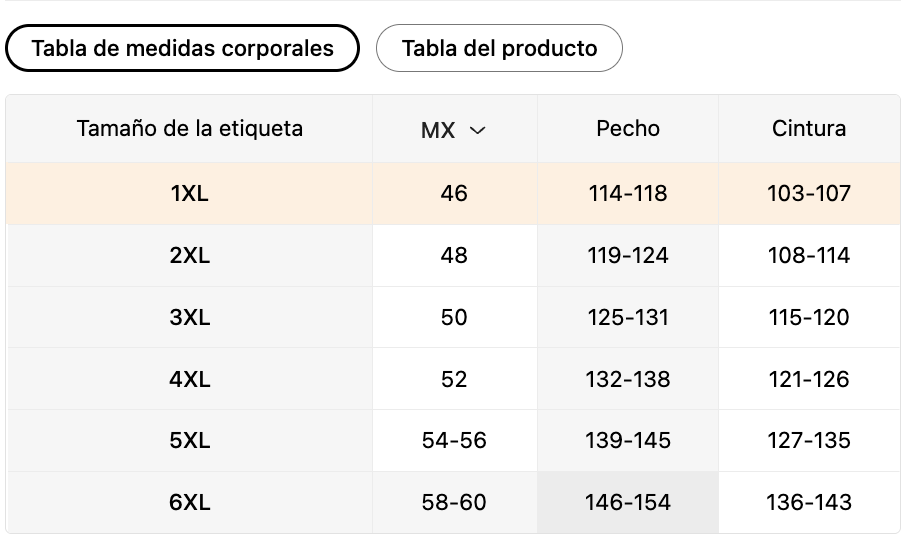Select the 5XL size row label
Screen dimensions: 916x560
coord(189,440)
